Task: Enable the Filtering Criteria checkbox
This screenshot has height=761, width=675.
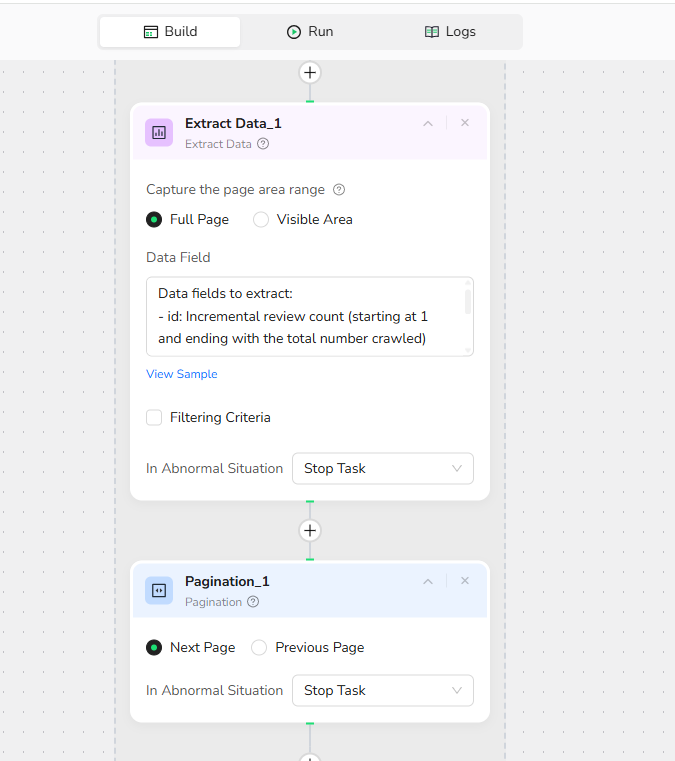Action: pyautogui.click(x=154, y=418)
